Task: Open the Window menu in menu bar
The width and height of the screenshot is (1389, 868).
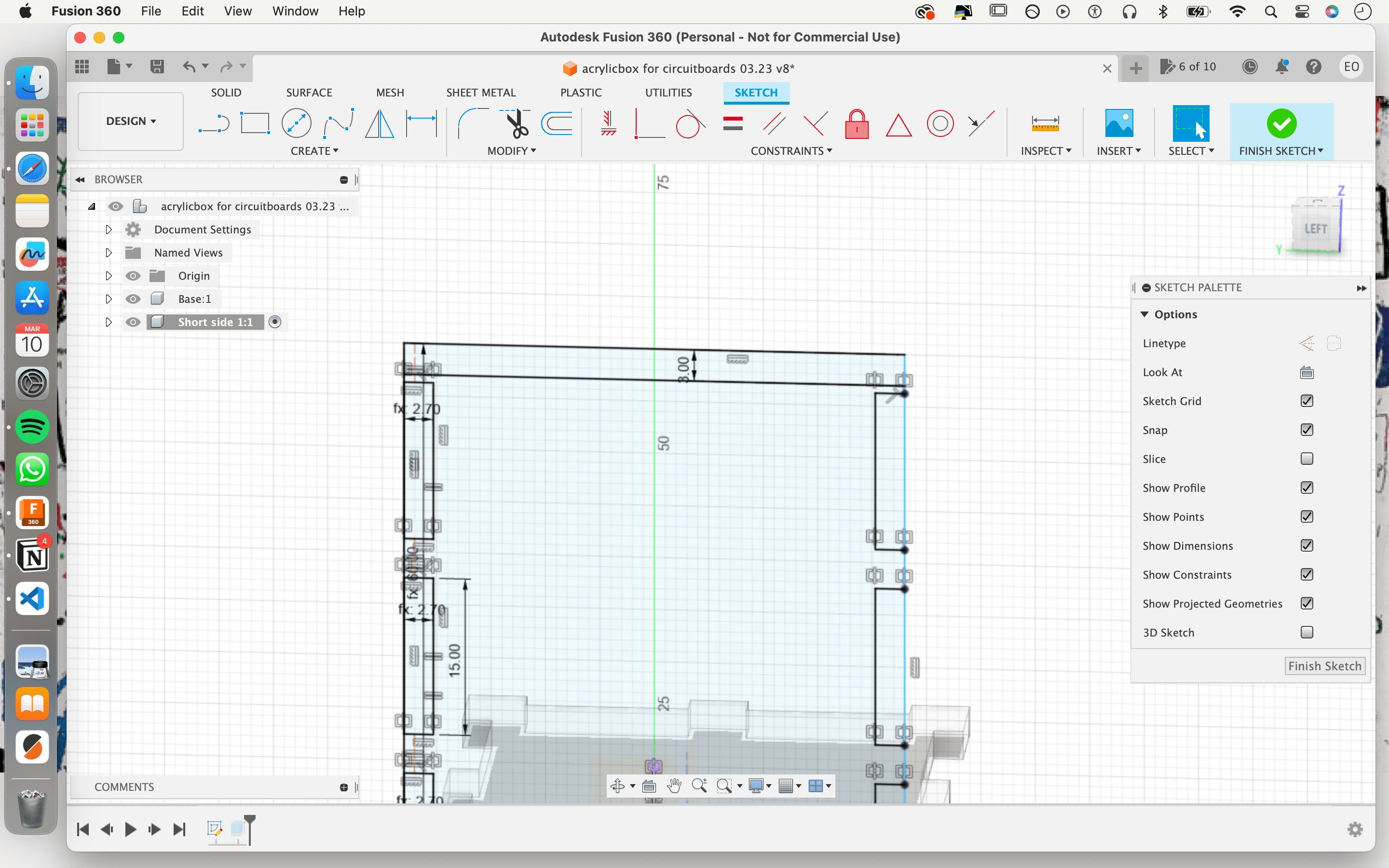Action: 295,11
